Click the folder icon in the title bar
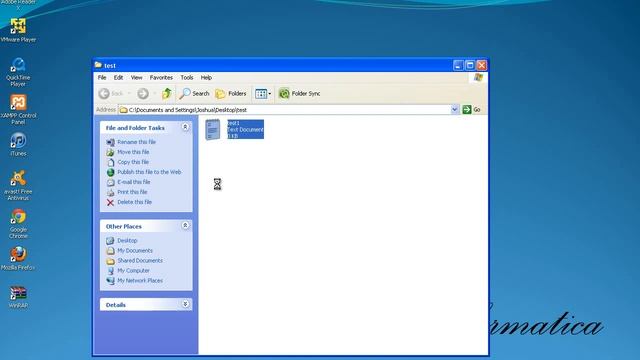Image resolution: width=640 pixels, height=360 pixels. pyautogui.click(x=98, y=65)
